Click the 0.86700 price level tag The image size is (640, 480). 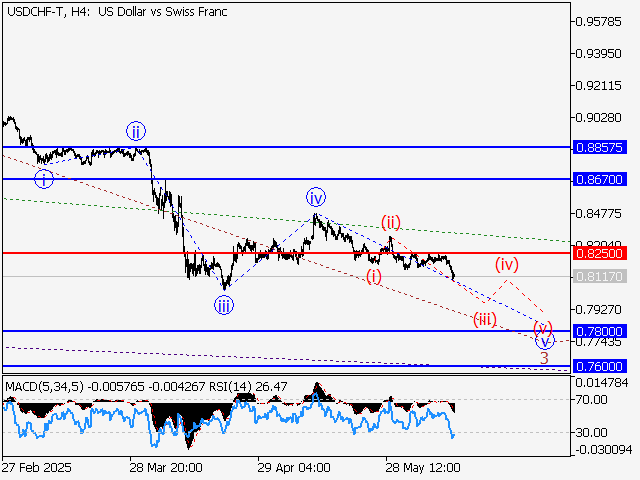(x=601, y=179)
